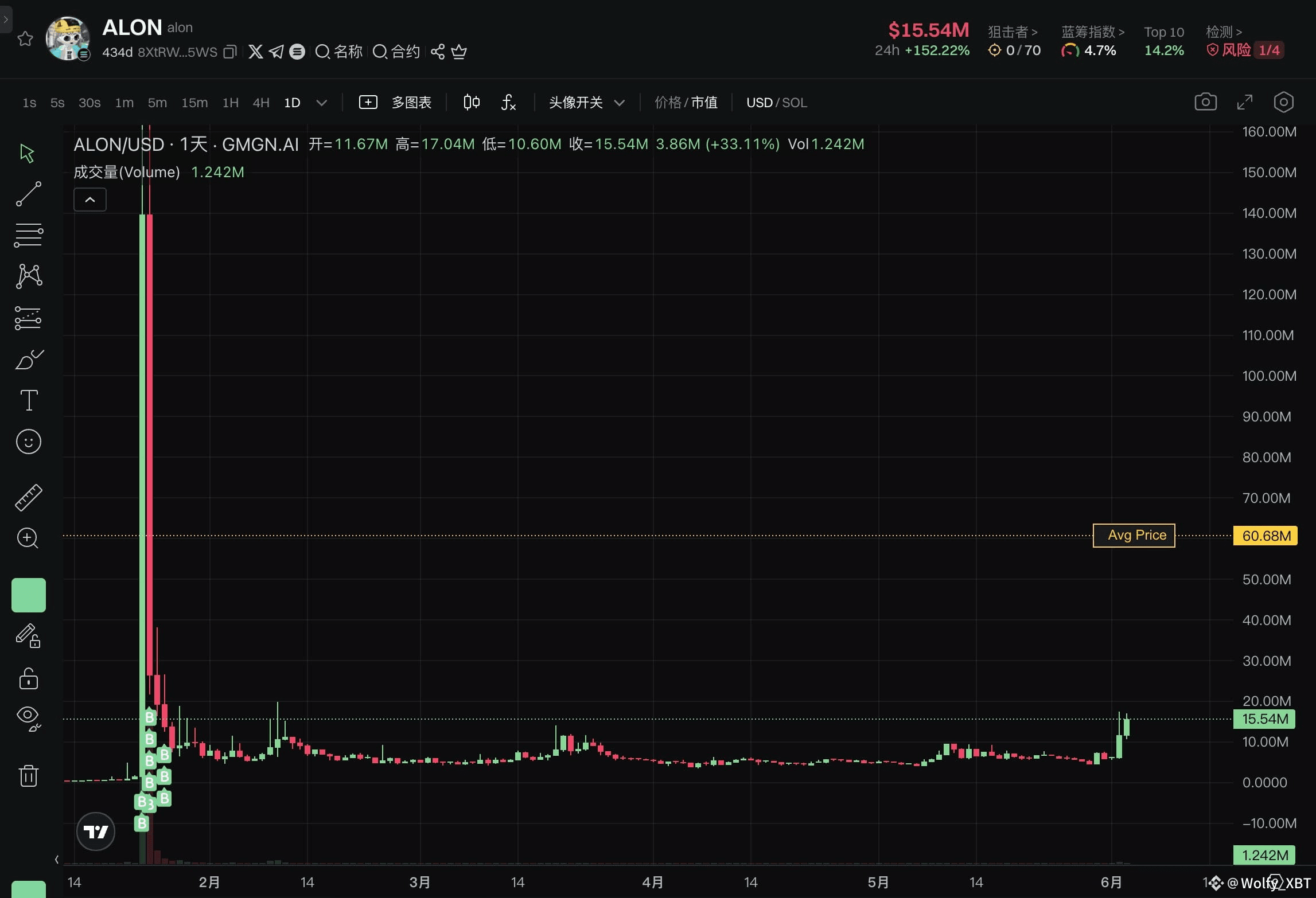This screenshot has width=1316, height=898.
Task: Open the 头像开关 dropdown
Action: tap(586, 103)
